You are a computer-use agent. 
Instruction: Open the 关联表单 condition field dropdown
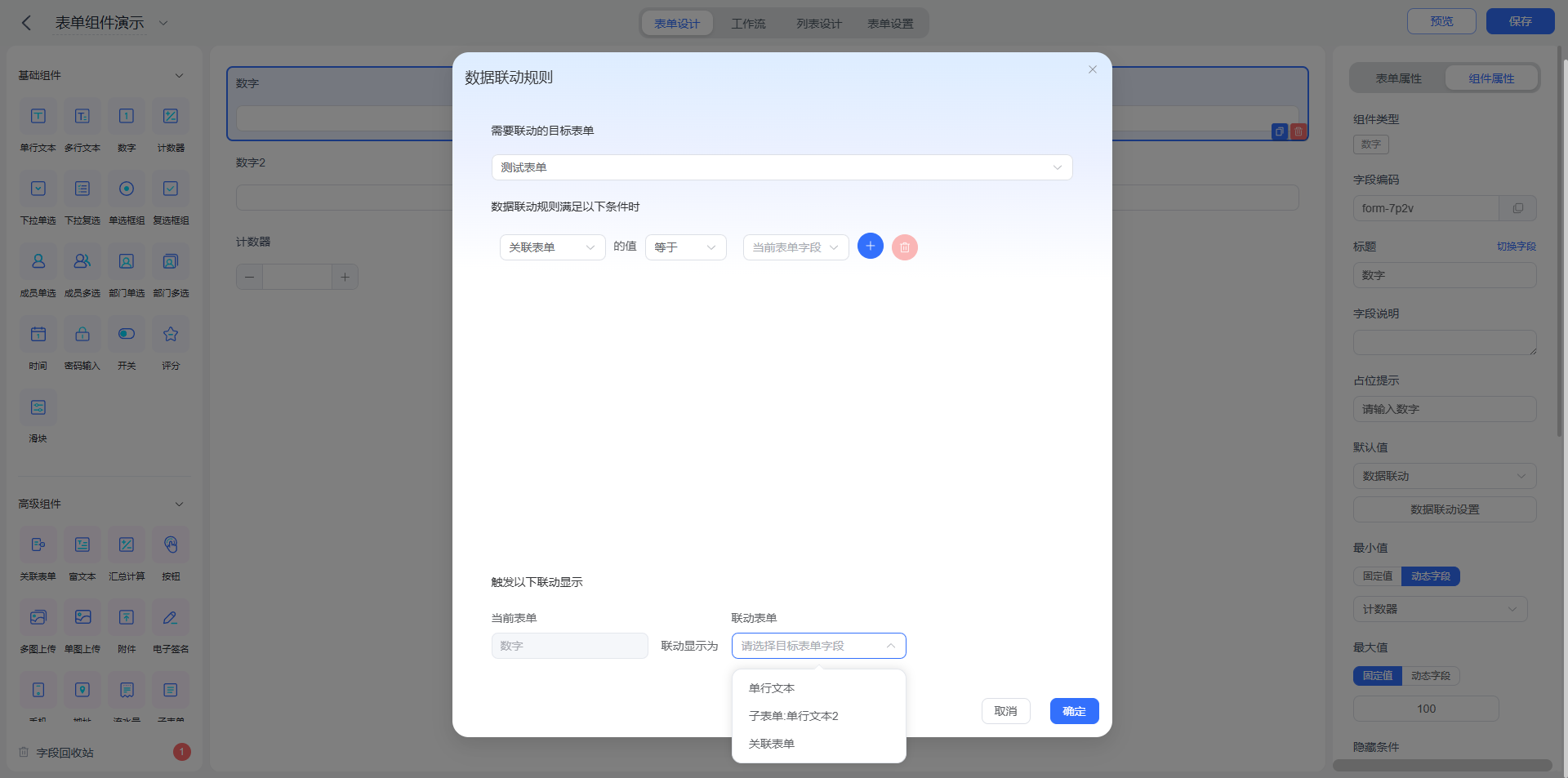pos(552,247)
